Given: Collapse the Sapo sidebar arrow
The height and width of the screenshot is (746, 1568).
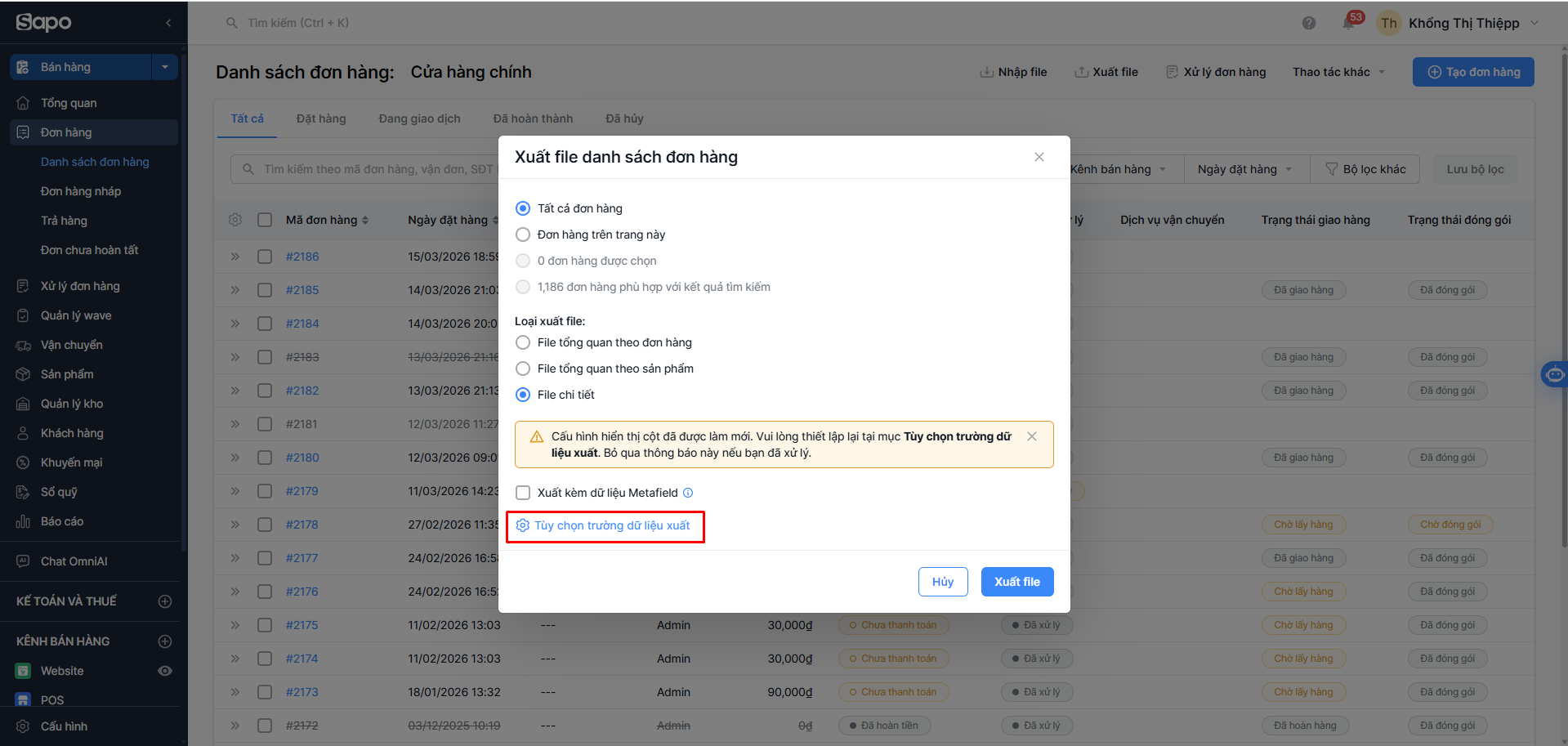Looking at the screenshot, I should coord(168,23).
